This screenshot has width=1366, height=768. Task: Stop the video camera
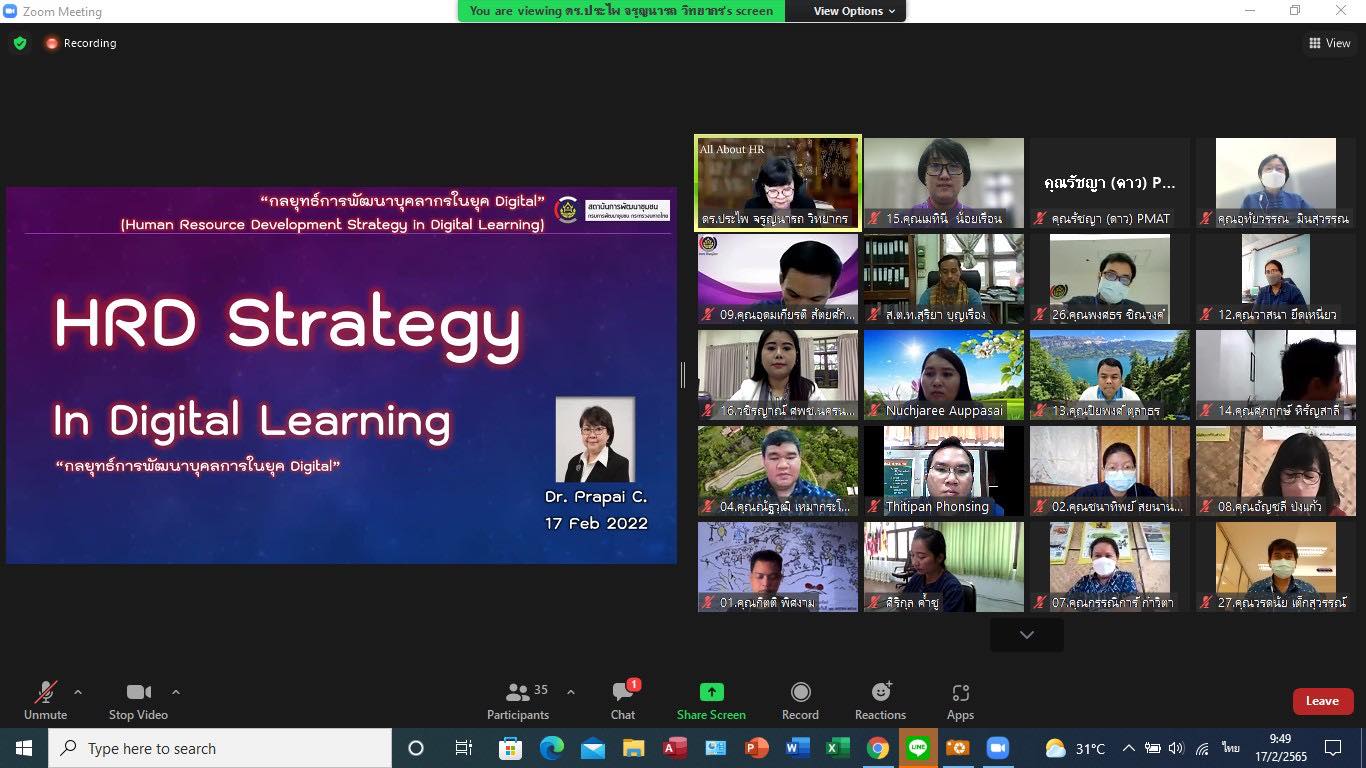pyautogui.click(x=138, y=700)
